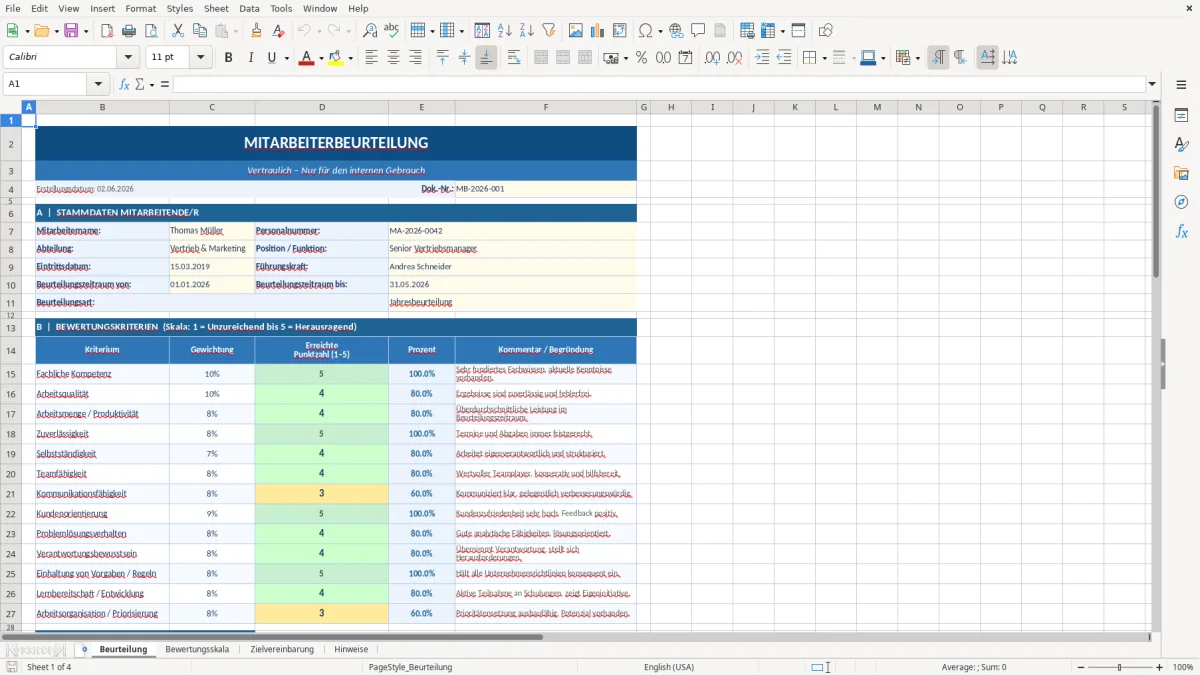Click the font color red A
This screenshot has height=675, width=1200.
pyautogui.click(x=305, y=58)
